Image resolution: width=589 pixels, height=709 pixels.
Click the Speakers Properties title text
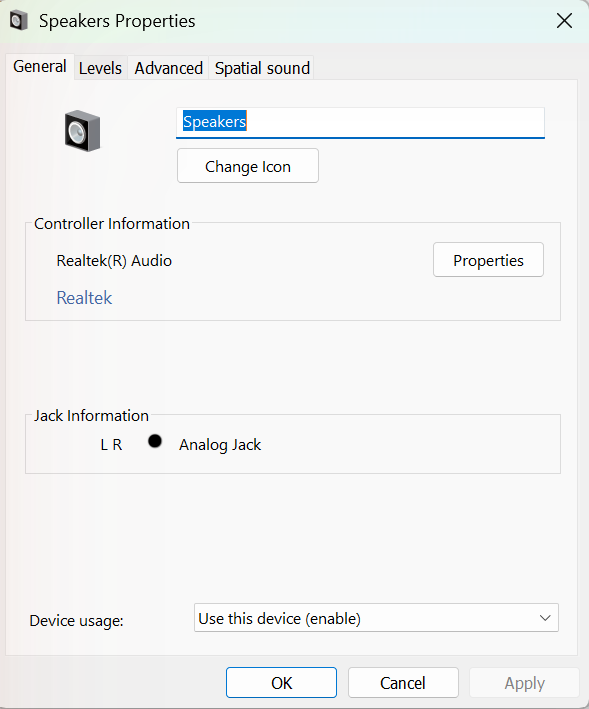point(117,21)
